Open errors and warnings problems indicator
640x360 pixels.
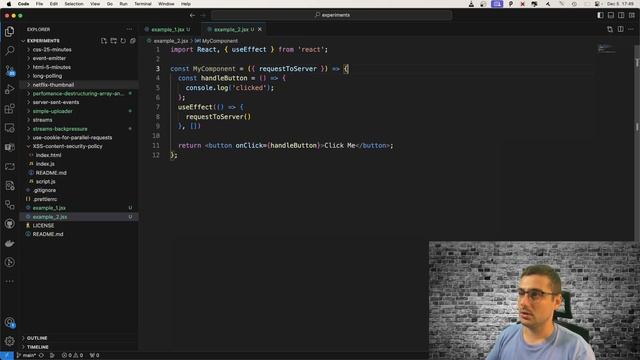tap(72, 356)
